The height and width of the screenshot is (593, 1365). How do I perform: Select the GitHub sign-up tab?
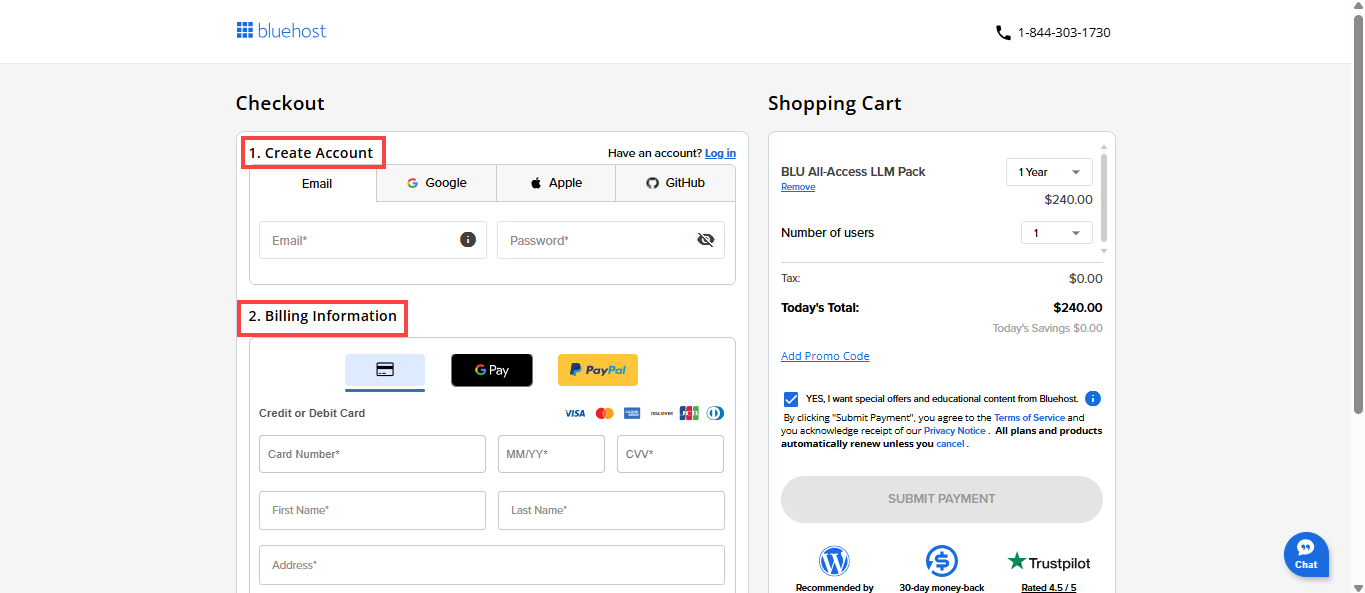[x=675, y=183]
